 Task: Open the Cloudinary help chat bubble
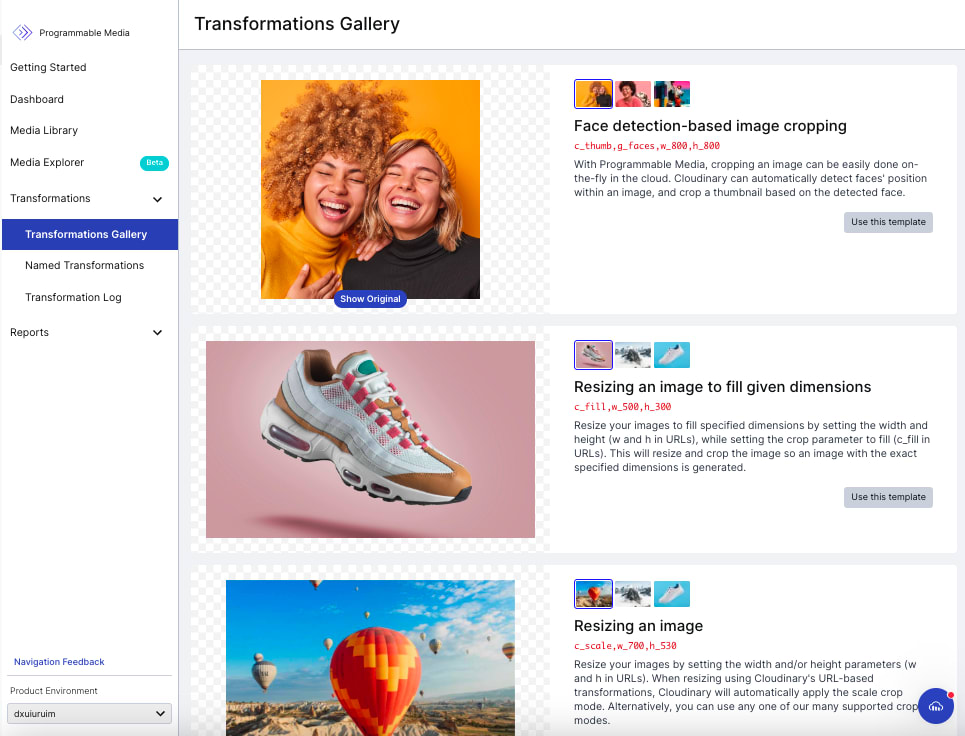pyautogui.click(x=936, y=706)
